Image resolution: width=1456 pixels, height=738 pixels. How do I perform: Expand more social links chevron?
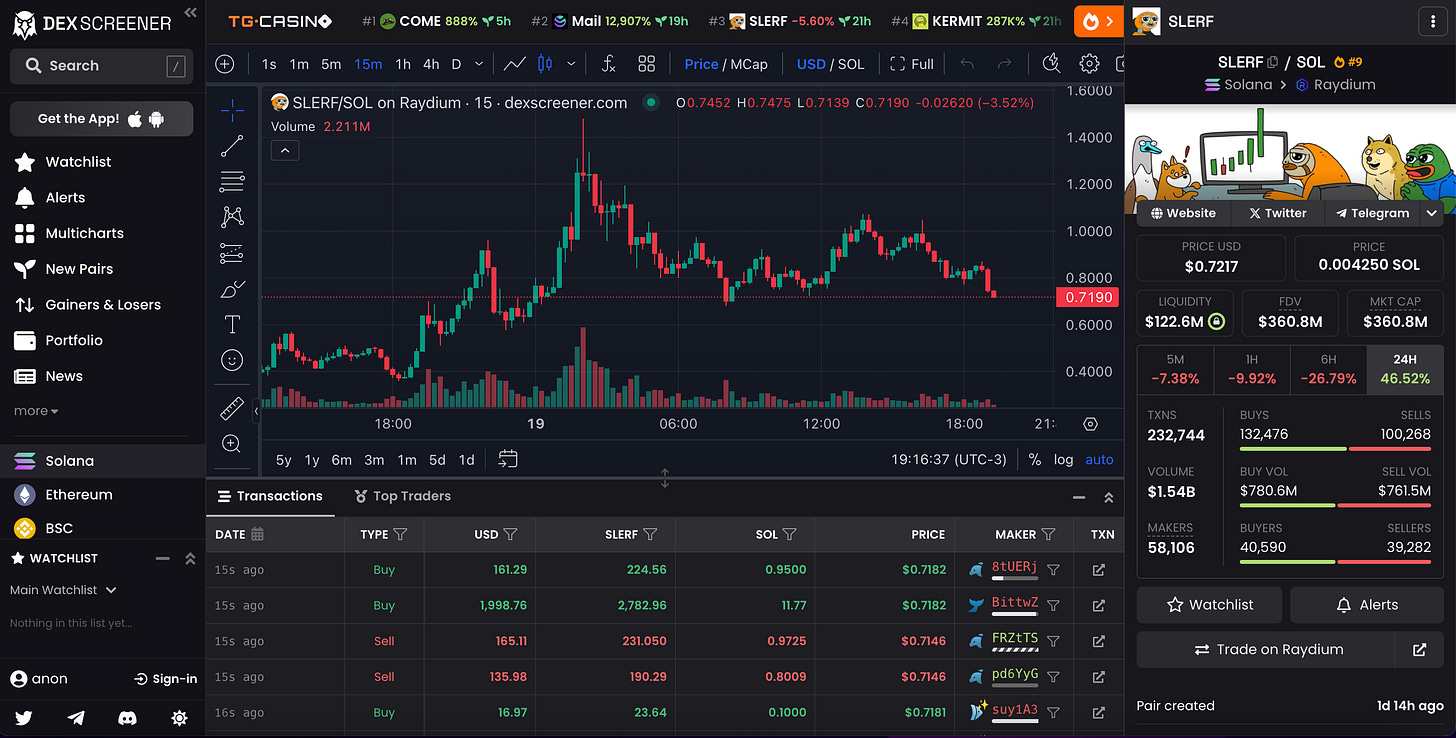(x=1432, y=213)
